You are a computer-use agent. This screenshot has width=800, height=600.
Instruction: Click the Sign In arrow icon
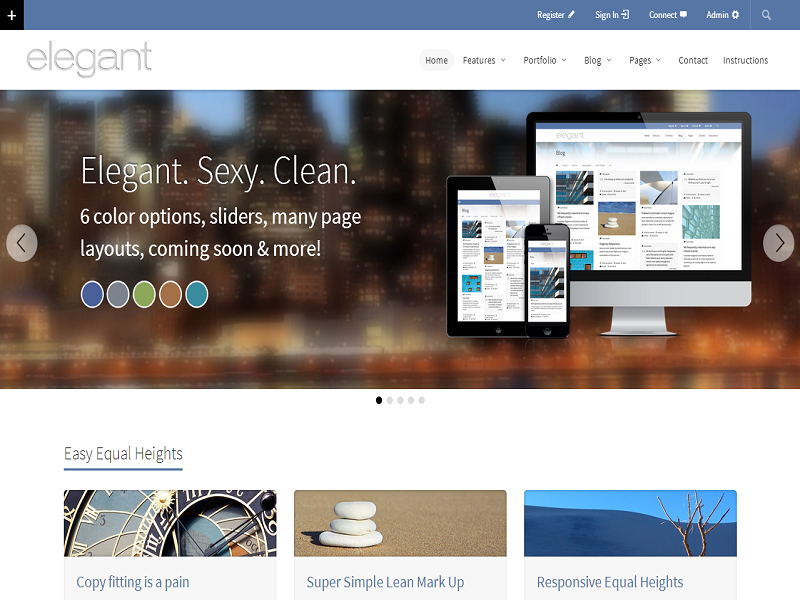[x=626, y=15]
